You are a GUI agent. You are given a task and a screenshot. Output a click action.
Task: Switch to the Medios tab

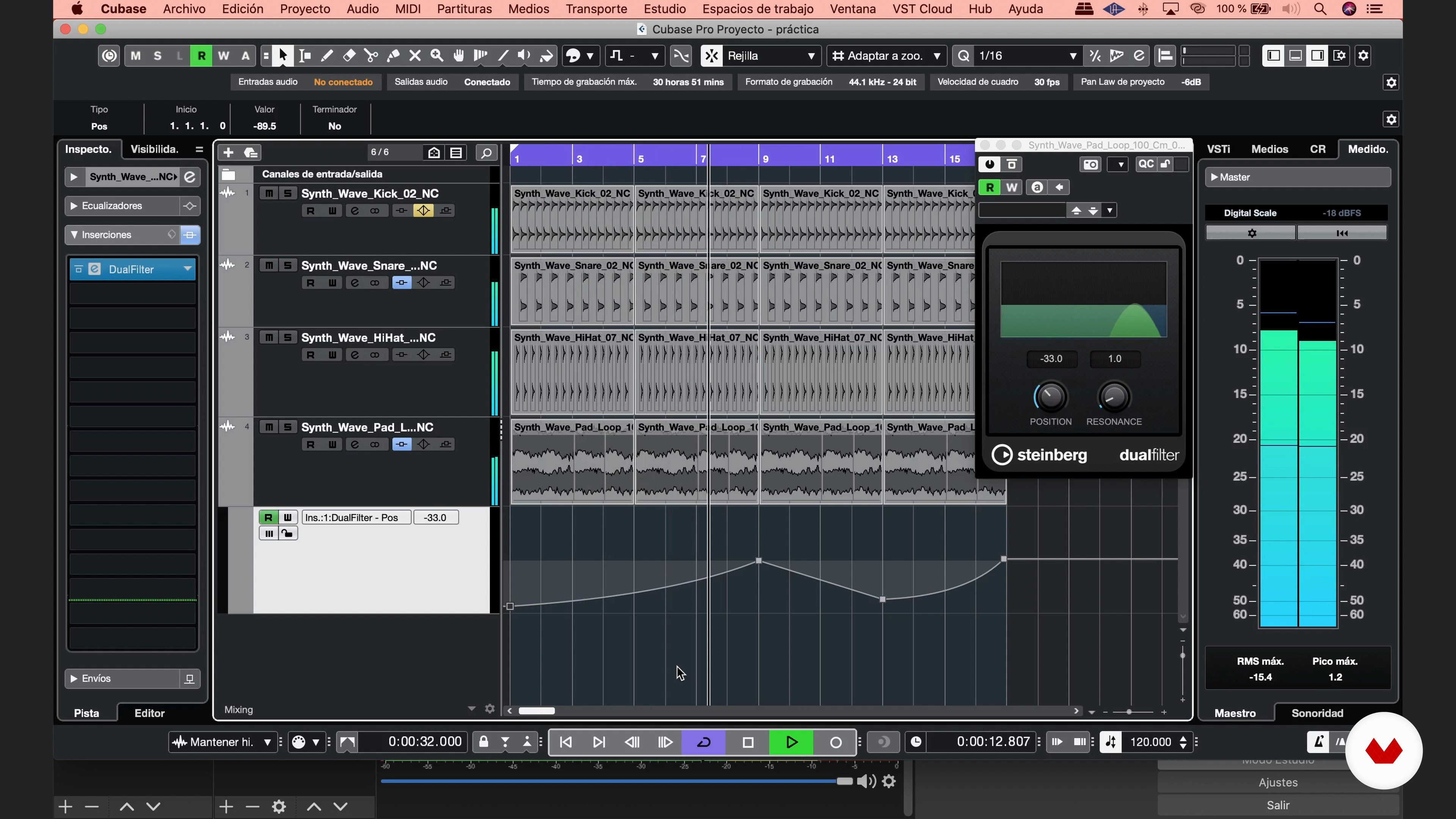click(1269, 149)
